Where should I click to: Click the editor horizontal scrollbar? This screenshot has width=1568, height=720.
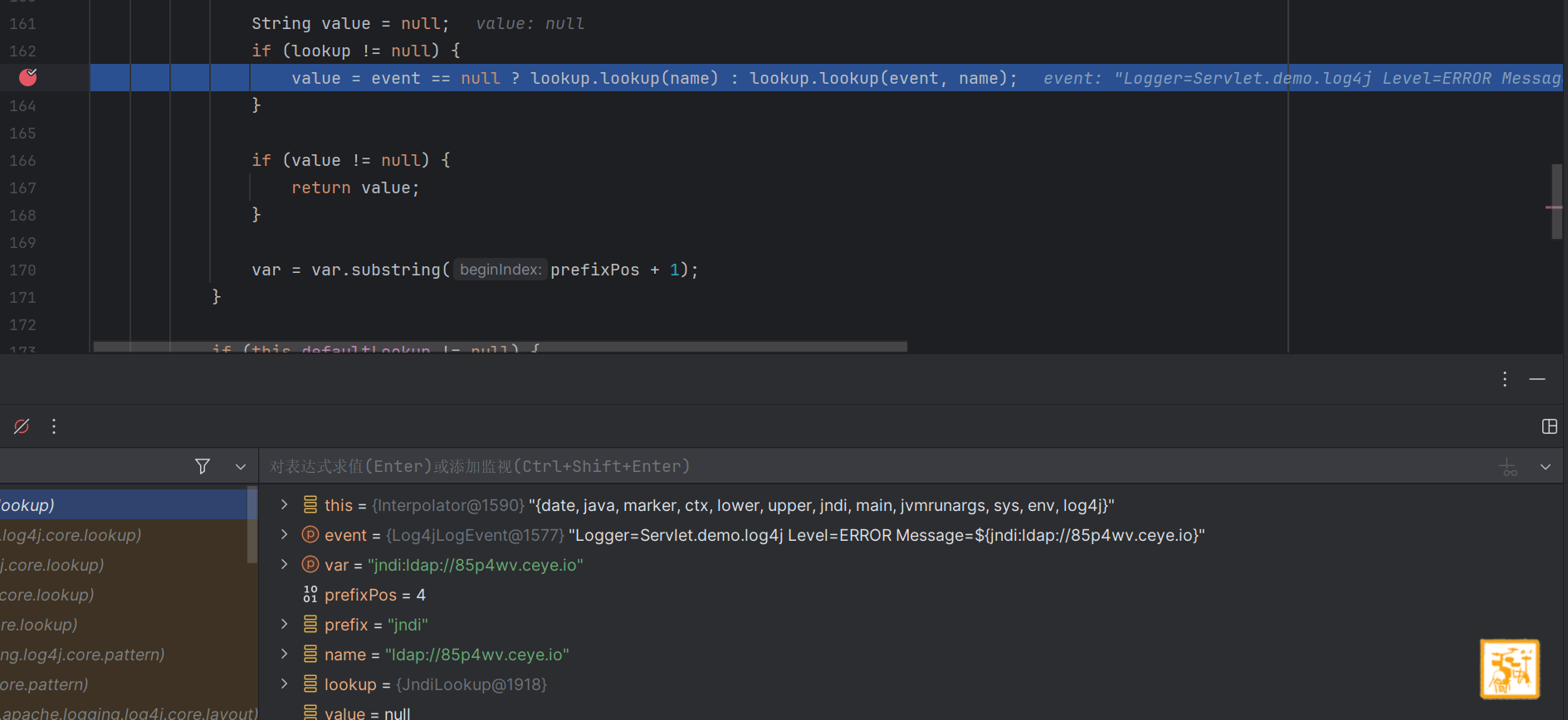[501, 347]
